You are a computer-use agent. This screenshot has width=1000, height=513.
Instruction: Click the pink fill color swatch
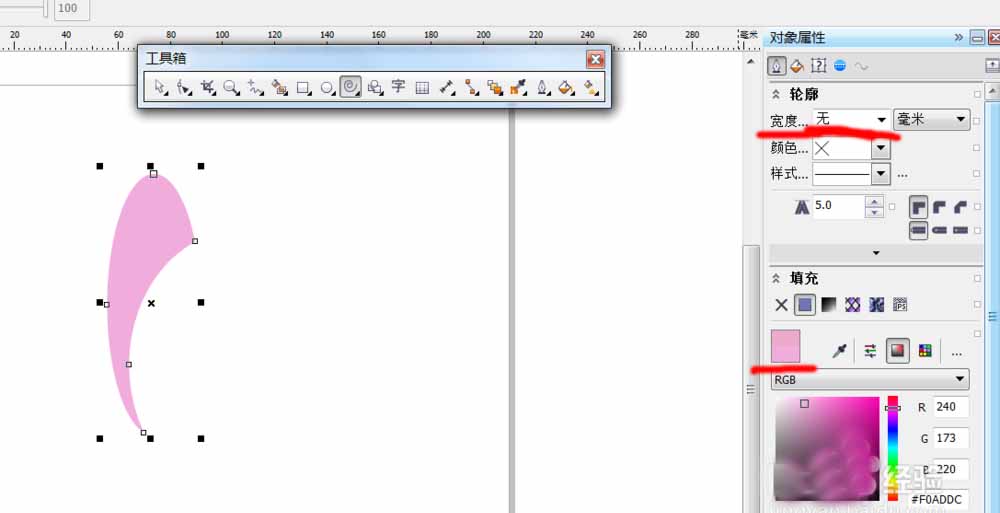point(786,346)
